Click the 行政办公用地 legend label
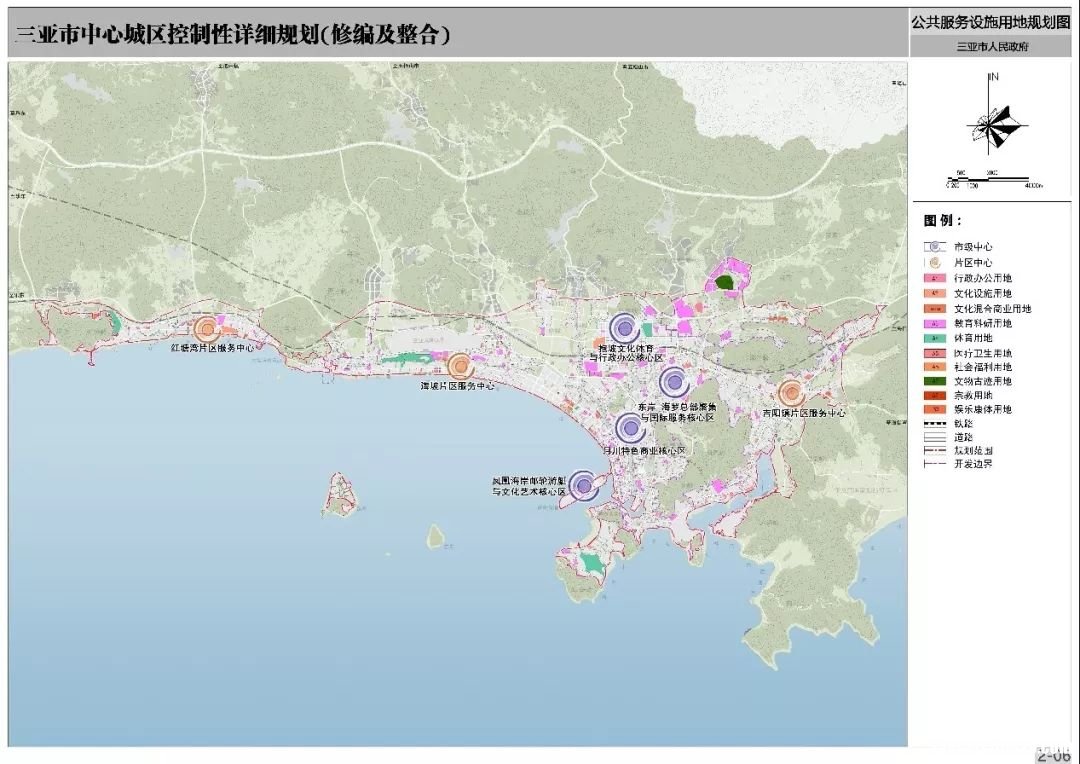 pos(983,278)
